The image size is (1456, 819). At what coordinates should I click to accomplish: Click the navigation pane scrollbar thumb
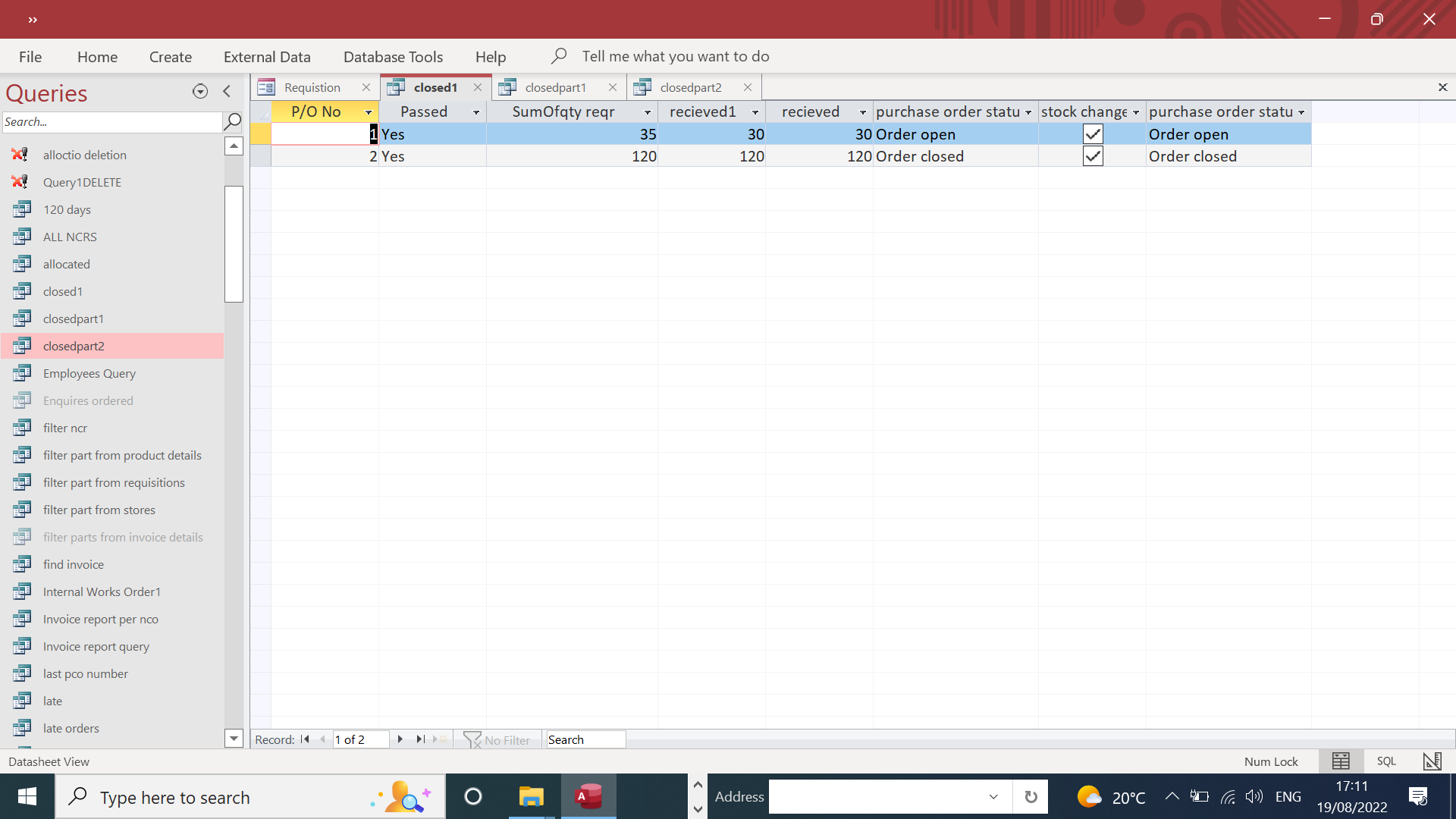234,243
